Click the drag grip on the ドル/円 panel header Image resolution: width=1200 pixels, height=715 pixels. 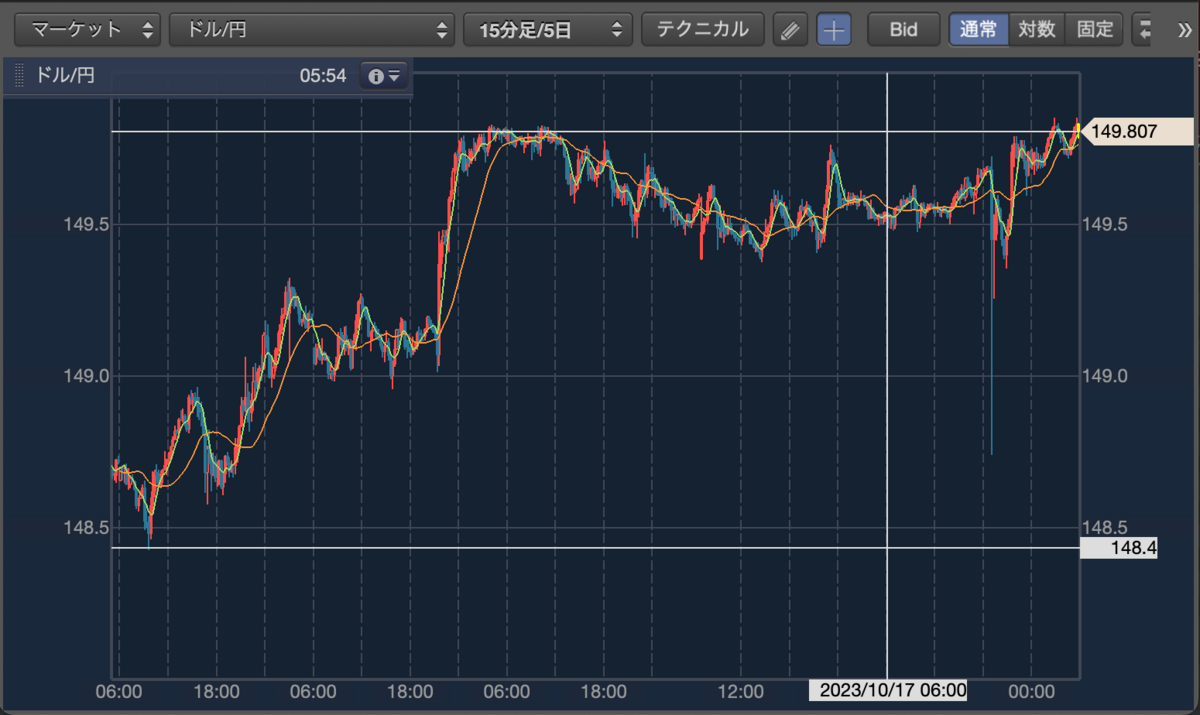[18, 76]
